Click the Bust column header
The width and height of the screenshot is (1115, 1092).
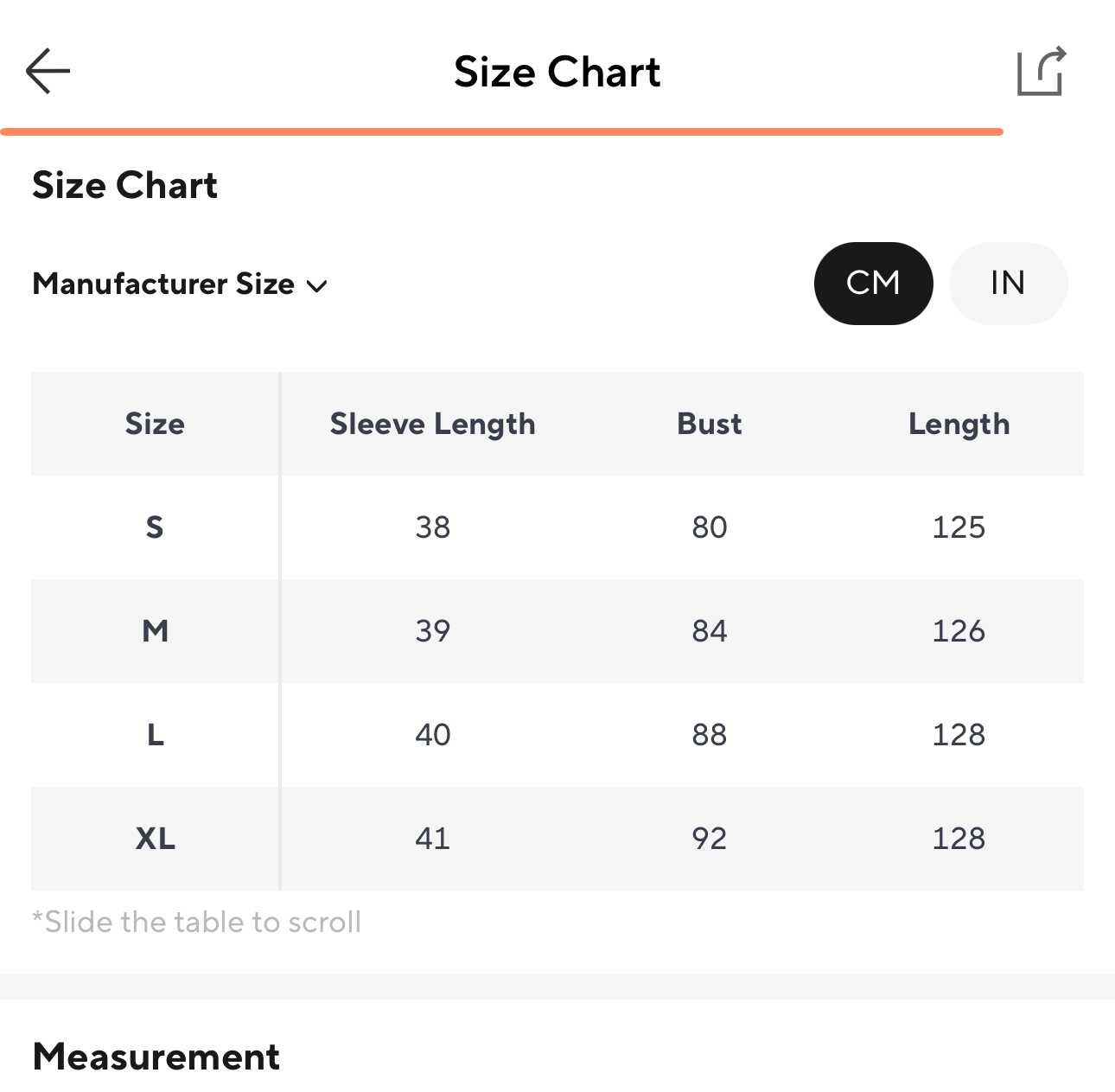[709, 424]
